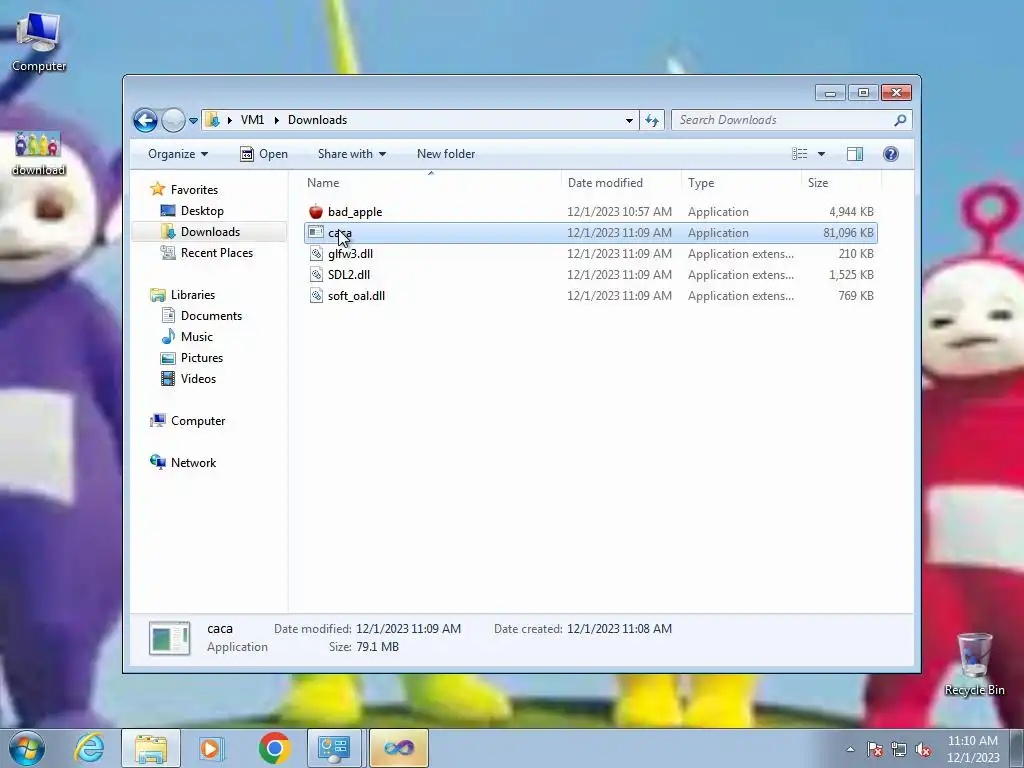1024x768 pixels.
Task: Sort by the Type column header
Action: pyautogui.click(x=741, y=183)
